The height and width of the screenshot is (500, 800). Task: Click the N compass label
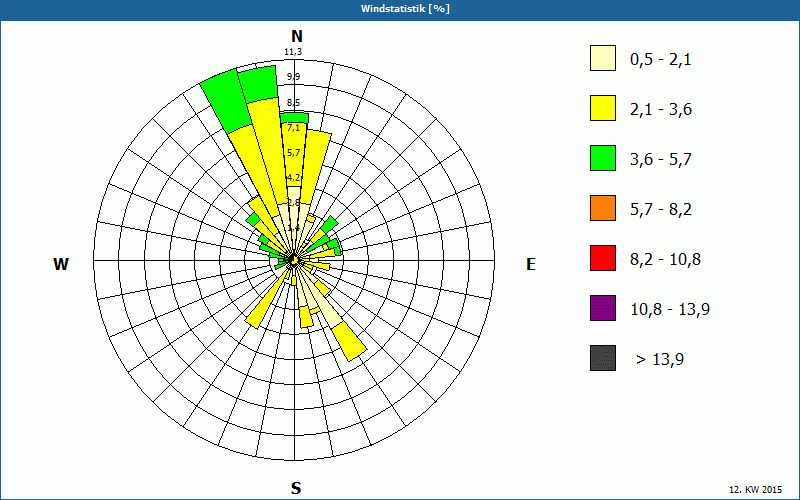pos(296,36)
